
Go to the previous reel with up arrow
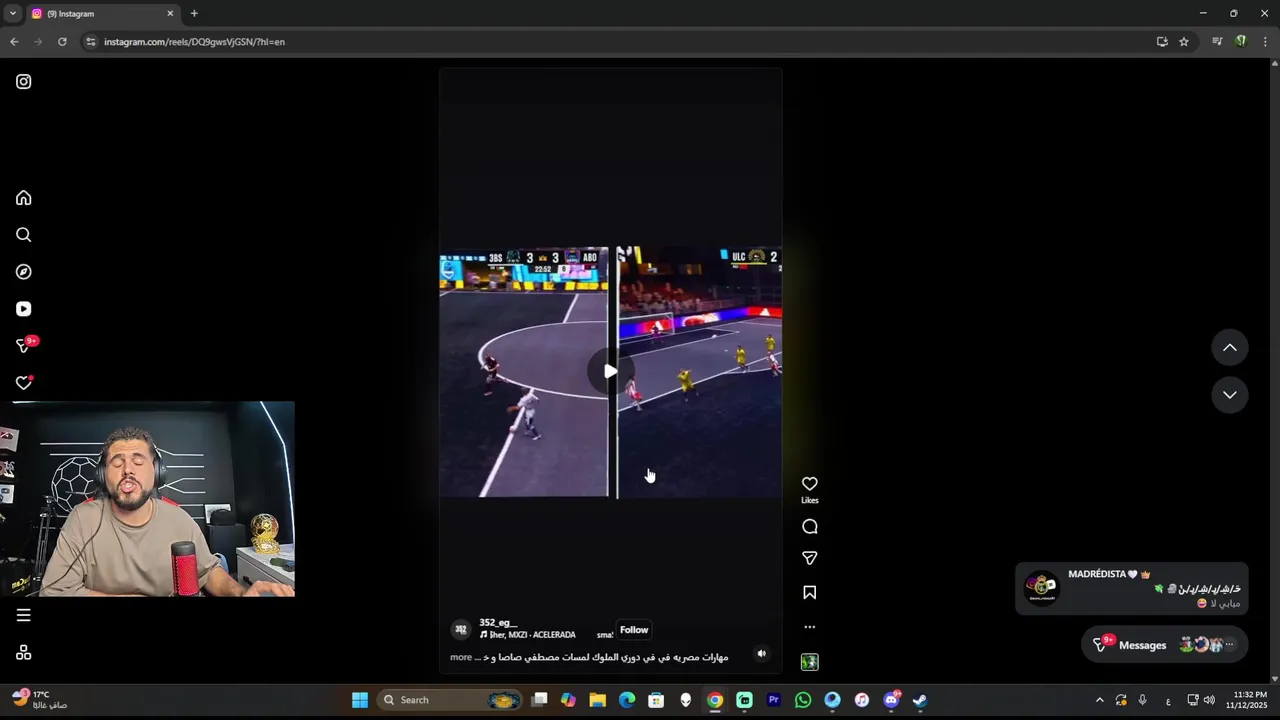click(1230, 348)
